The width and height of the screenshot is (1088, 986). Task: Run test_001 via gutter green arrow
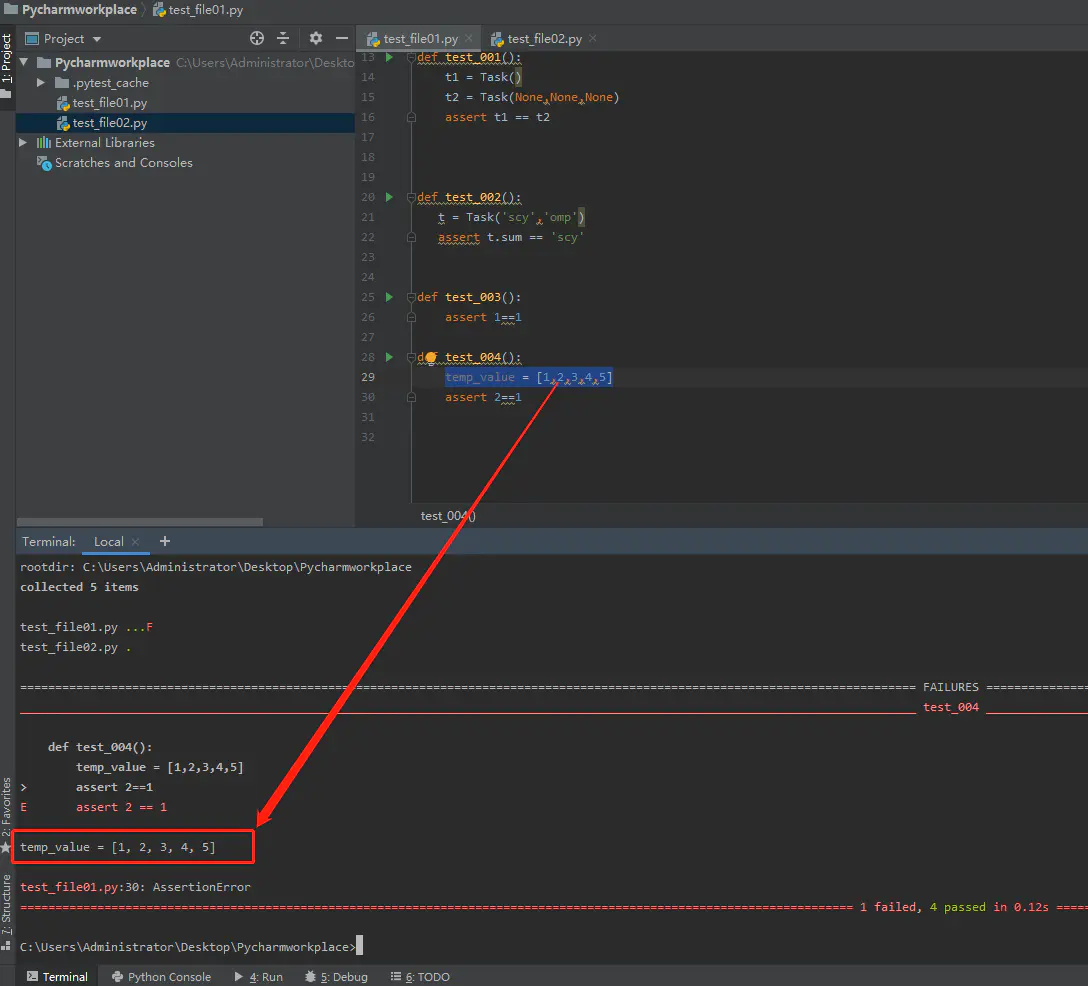(389, 57)
